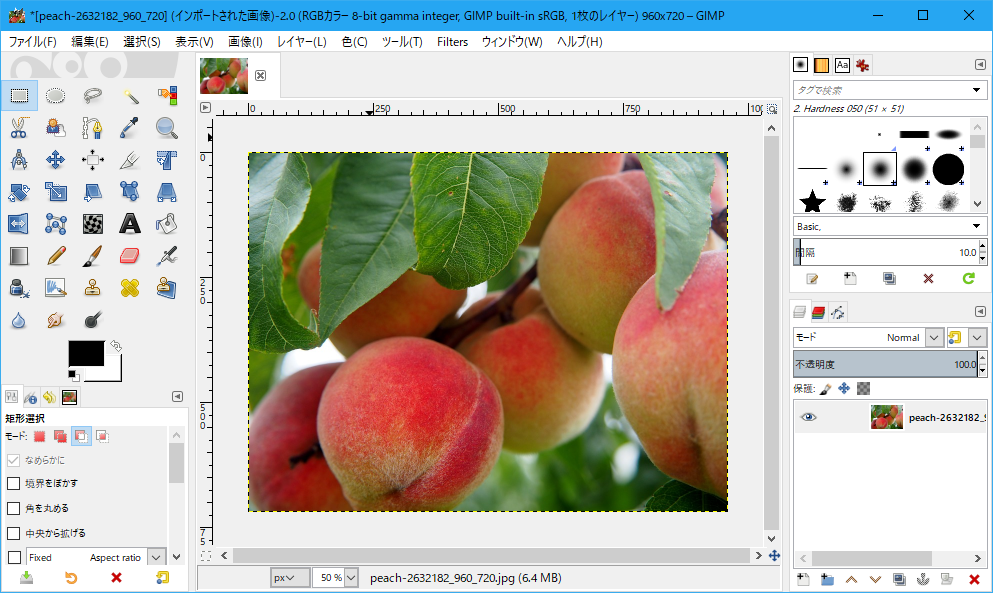Open the レイヤー(L) menu
993x593 pixels.
(302, 42)
